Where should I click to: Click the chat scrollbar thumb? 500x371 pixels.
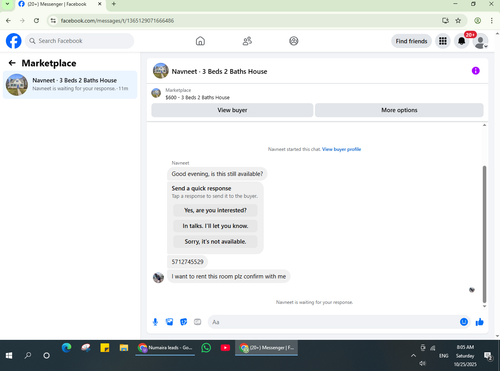tap(484, 234)
